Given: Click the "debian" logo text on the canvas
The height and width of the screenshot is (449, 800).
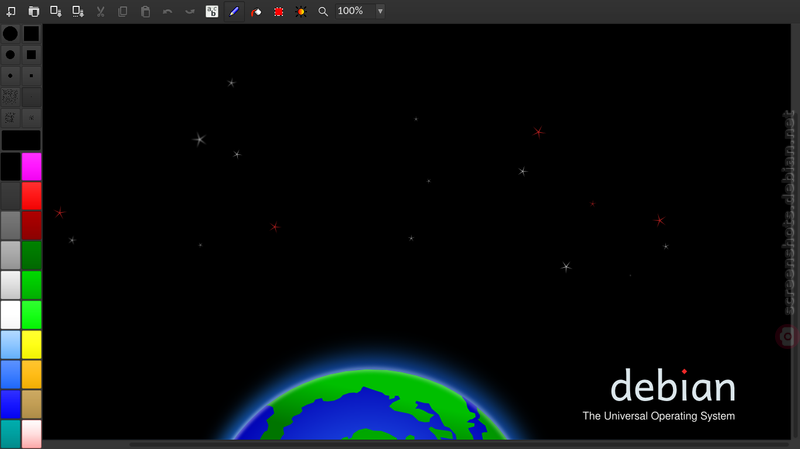Looking at the screenshot, I should (x=673, y=385).
